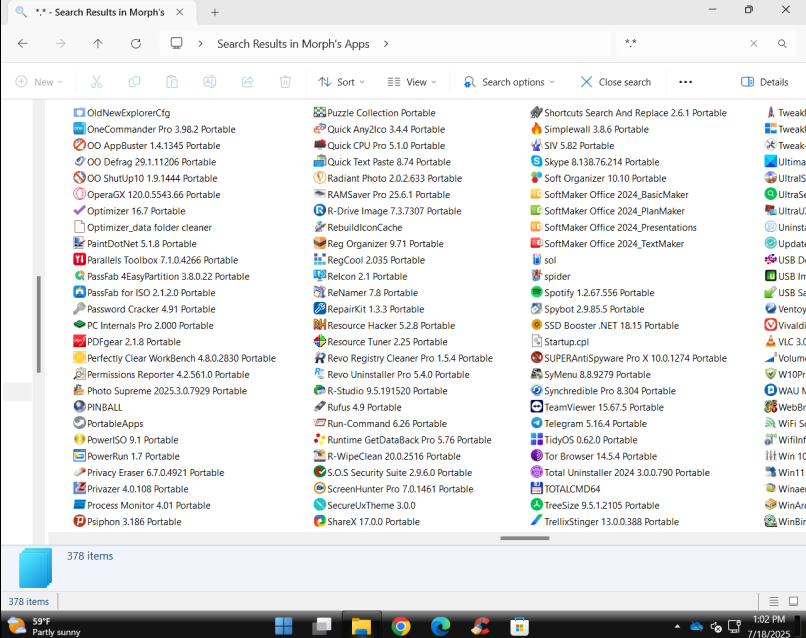The width and height of the screenshot is (806, 638).
Task: Click the PowerISO 9.1 Portable disc icon
Action: (79, 440)
